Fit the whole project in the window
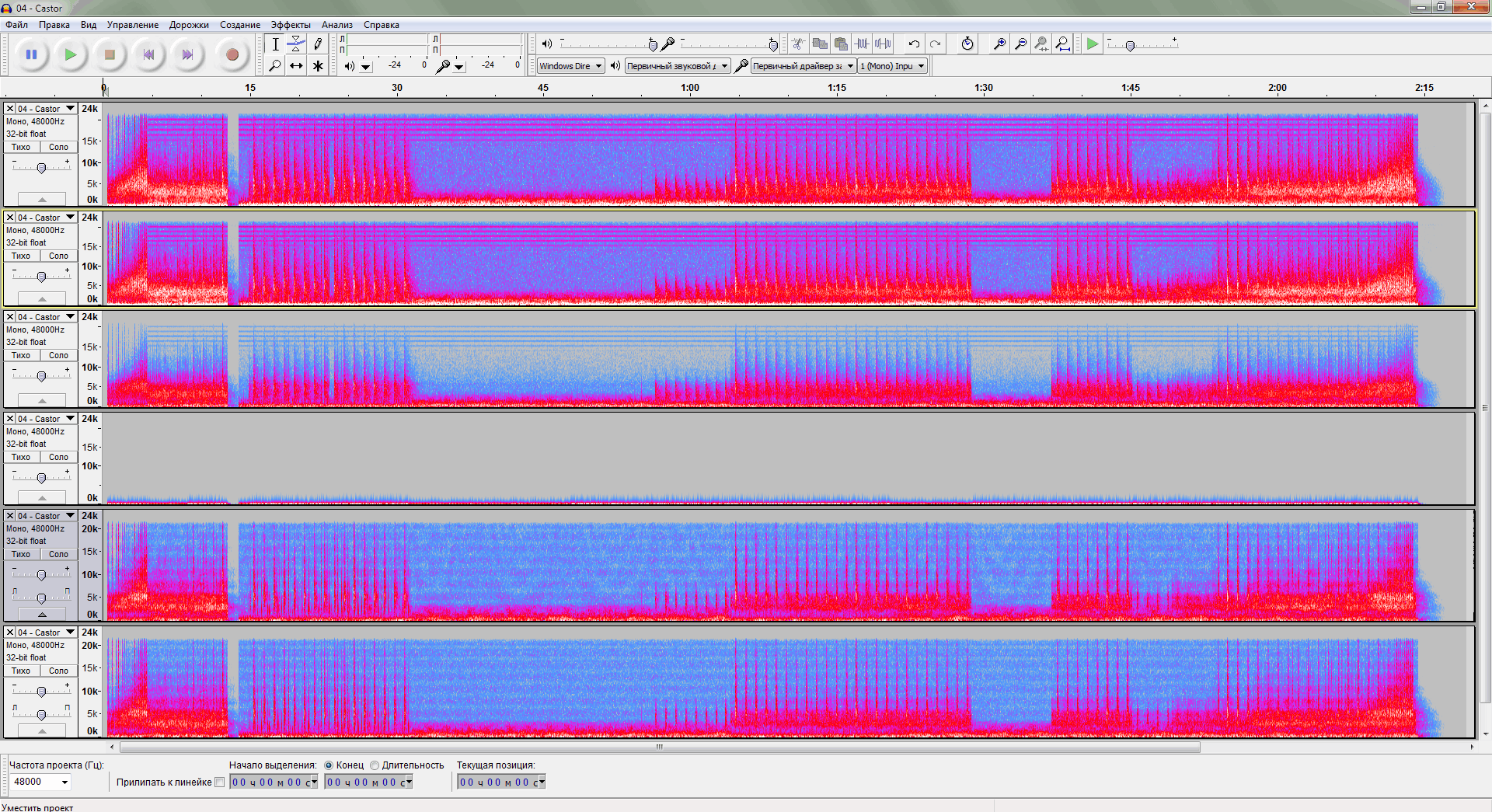The height and width of the screenshot is (812, 1492). click(x=1063, y=44)
